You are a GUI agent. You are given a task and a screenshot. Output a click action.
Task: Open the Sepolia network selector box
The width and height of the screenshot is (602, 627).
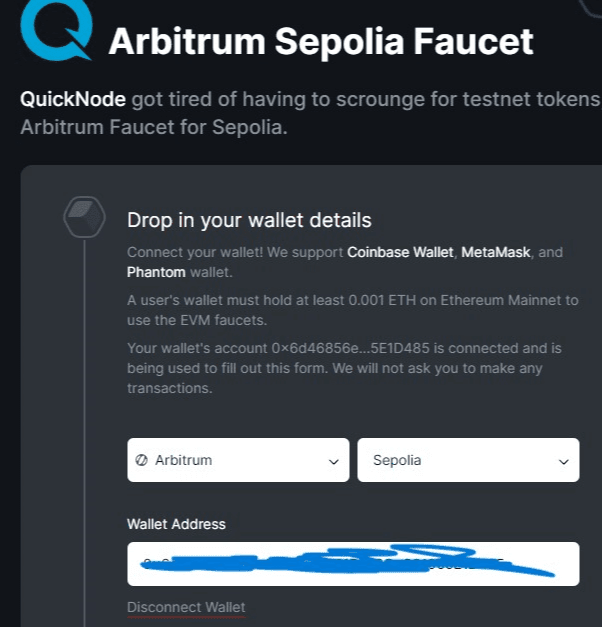tap(468, 461)
